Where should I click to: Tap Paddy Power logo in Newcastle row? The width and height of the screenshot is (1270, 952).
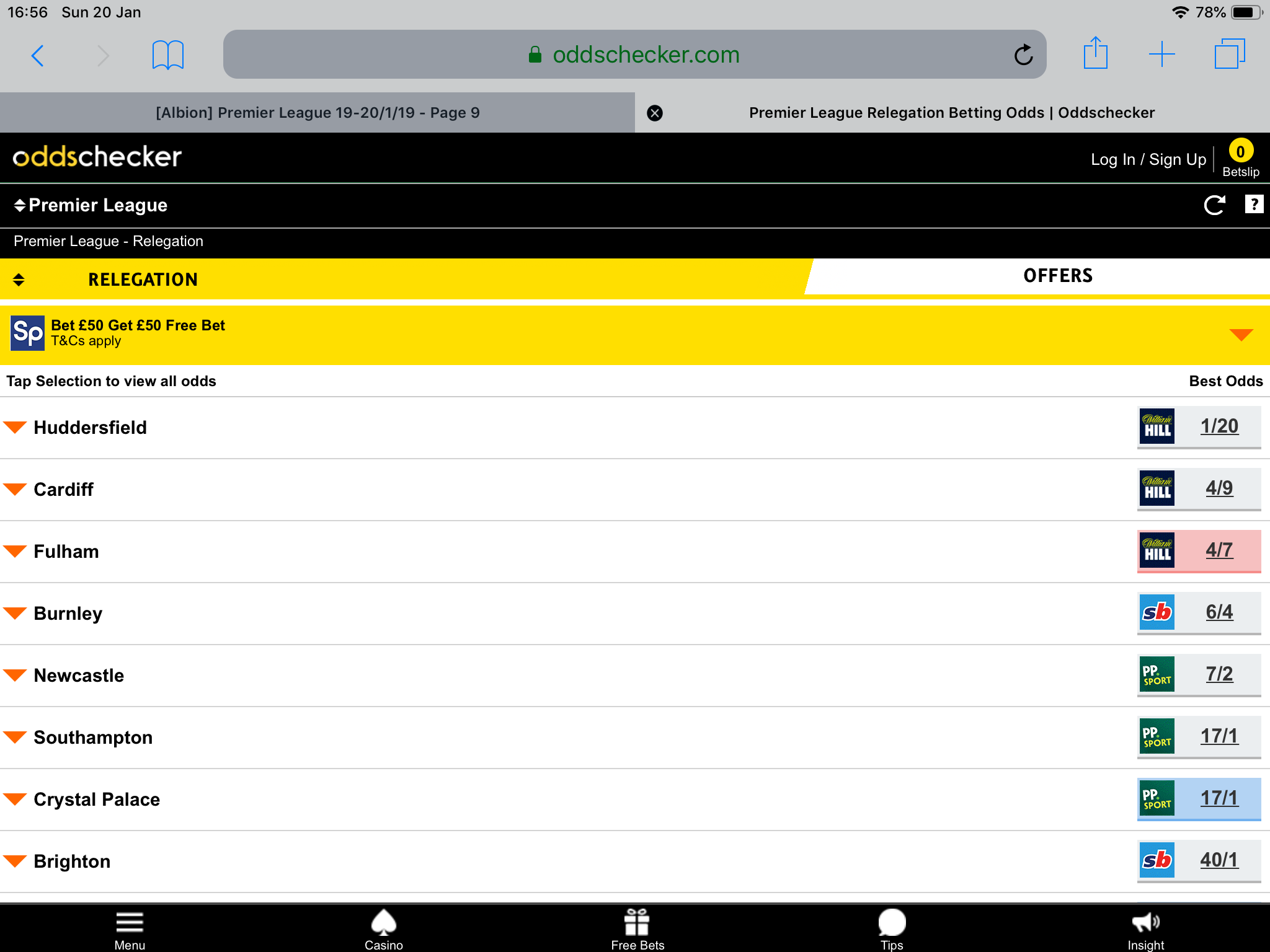[x=1157, y=674]
